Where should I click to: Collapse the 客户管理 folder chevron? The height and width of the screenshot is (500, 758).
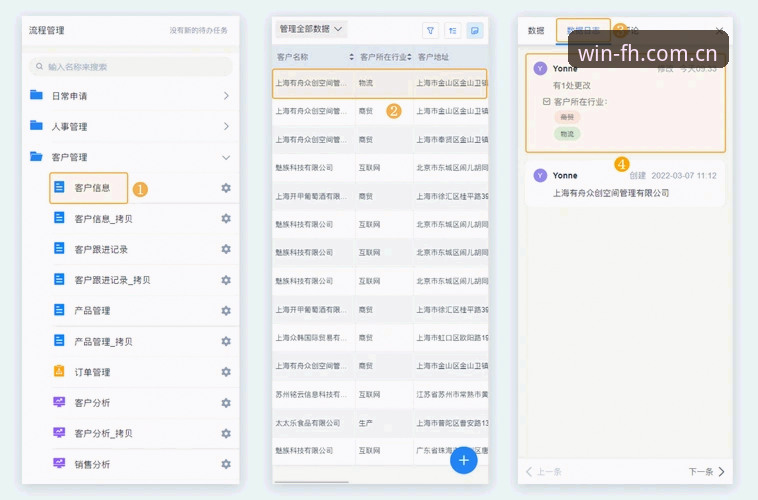click(226, 157)
